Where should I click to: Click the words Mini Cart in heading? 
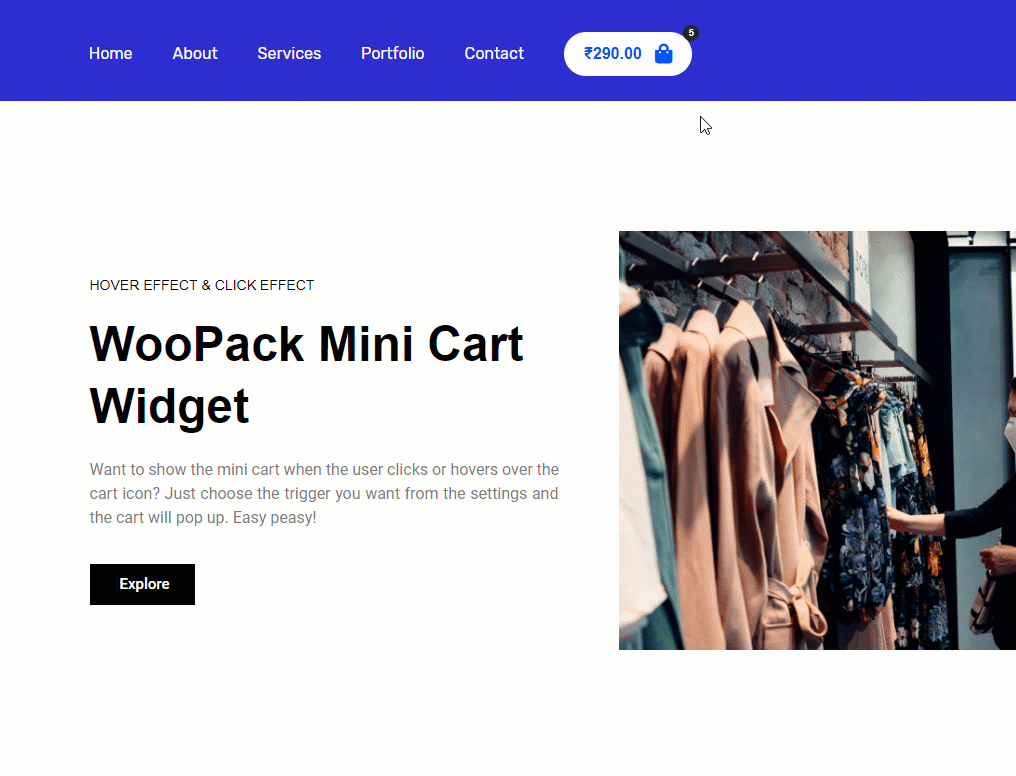[x=421, y=345]
